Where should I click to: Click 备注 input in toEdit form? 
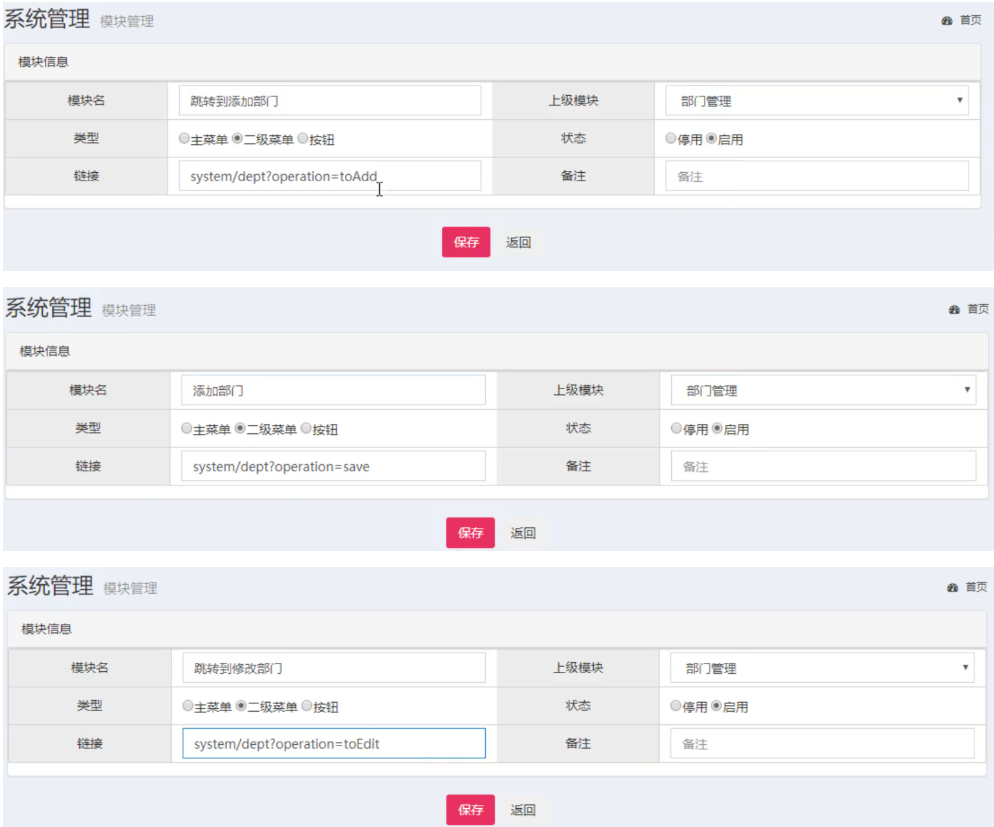click(x=822, y=743)
